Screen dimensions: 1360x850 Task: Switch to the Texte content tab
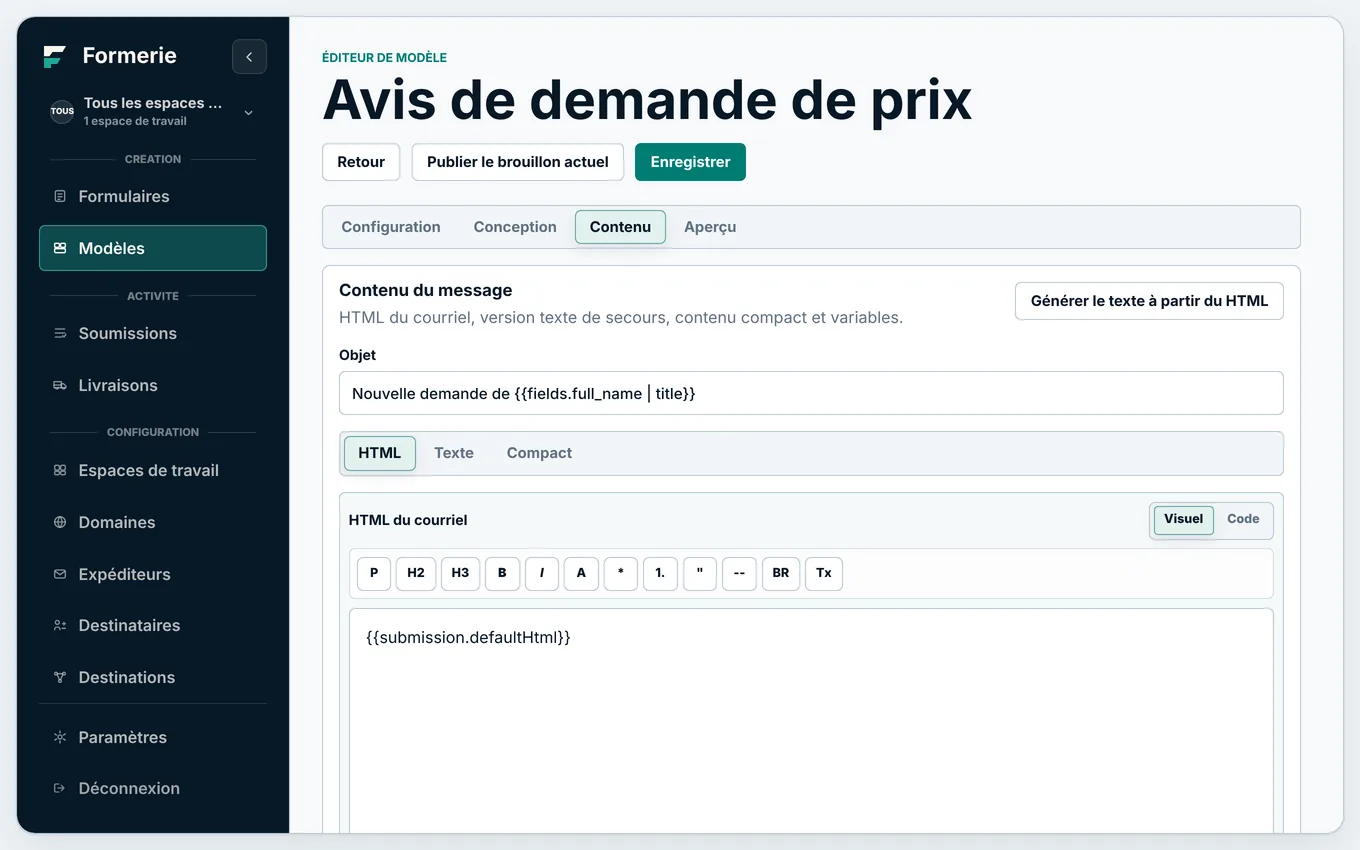(x=454, y=453)
